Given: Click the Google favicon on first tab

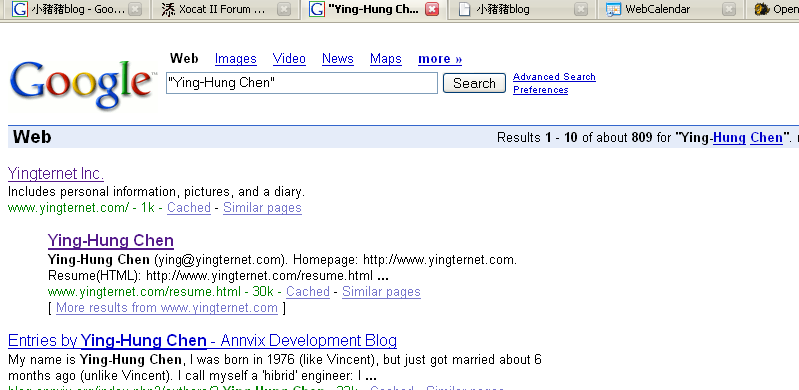Looking at the screenshot, I should (x=19, y=9).
